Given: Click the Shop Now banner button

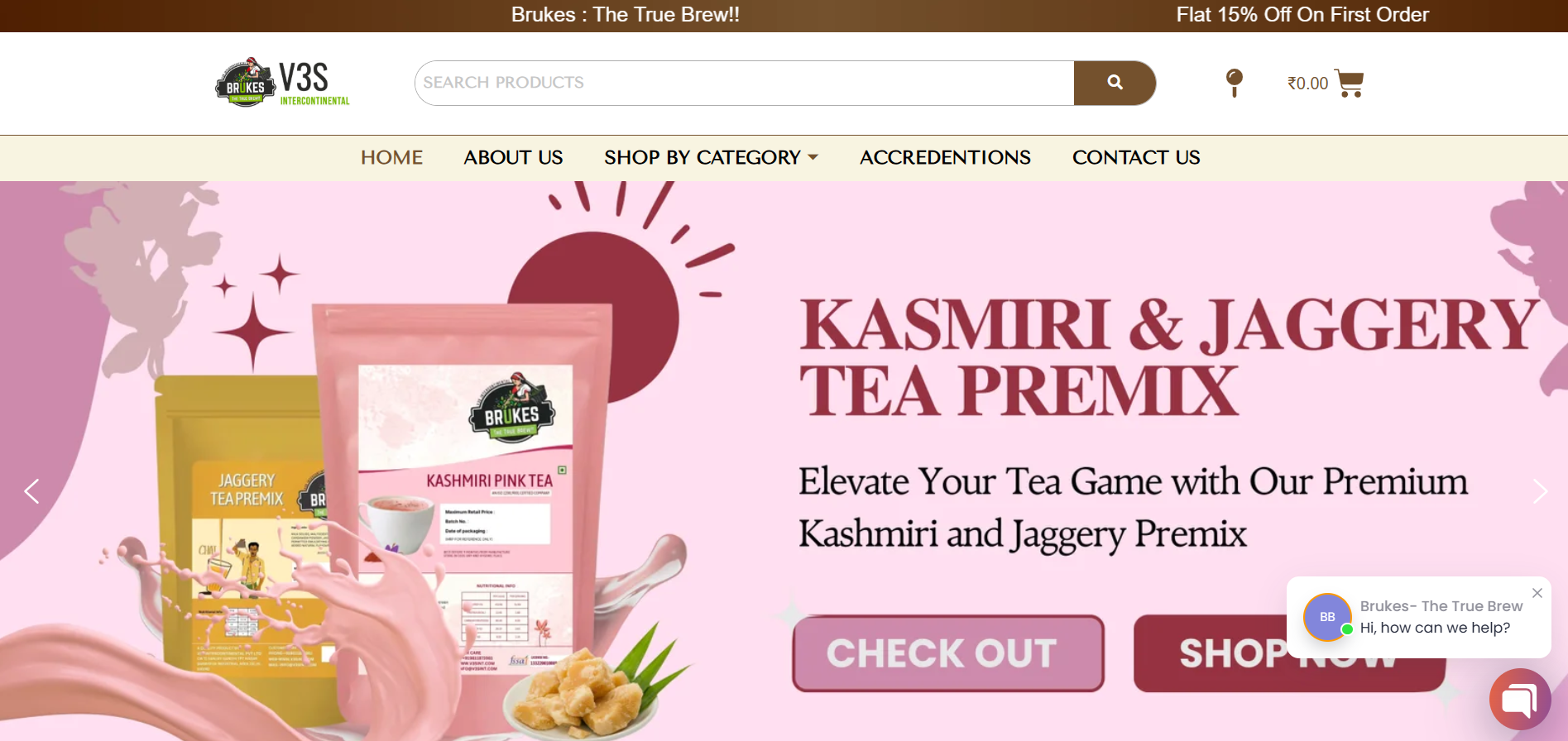Looking at the screenshot, I should (1289, 653).
